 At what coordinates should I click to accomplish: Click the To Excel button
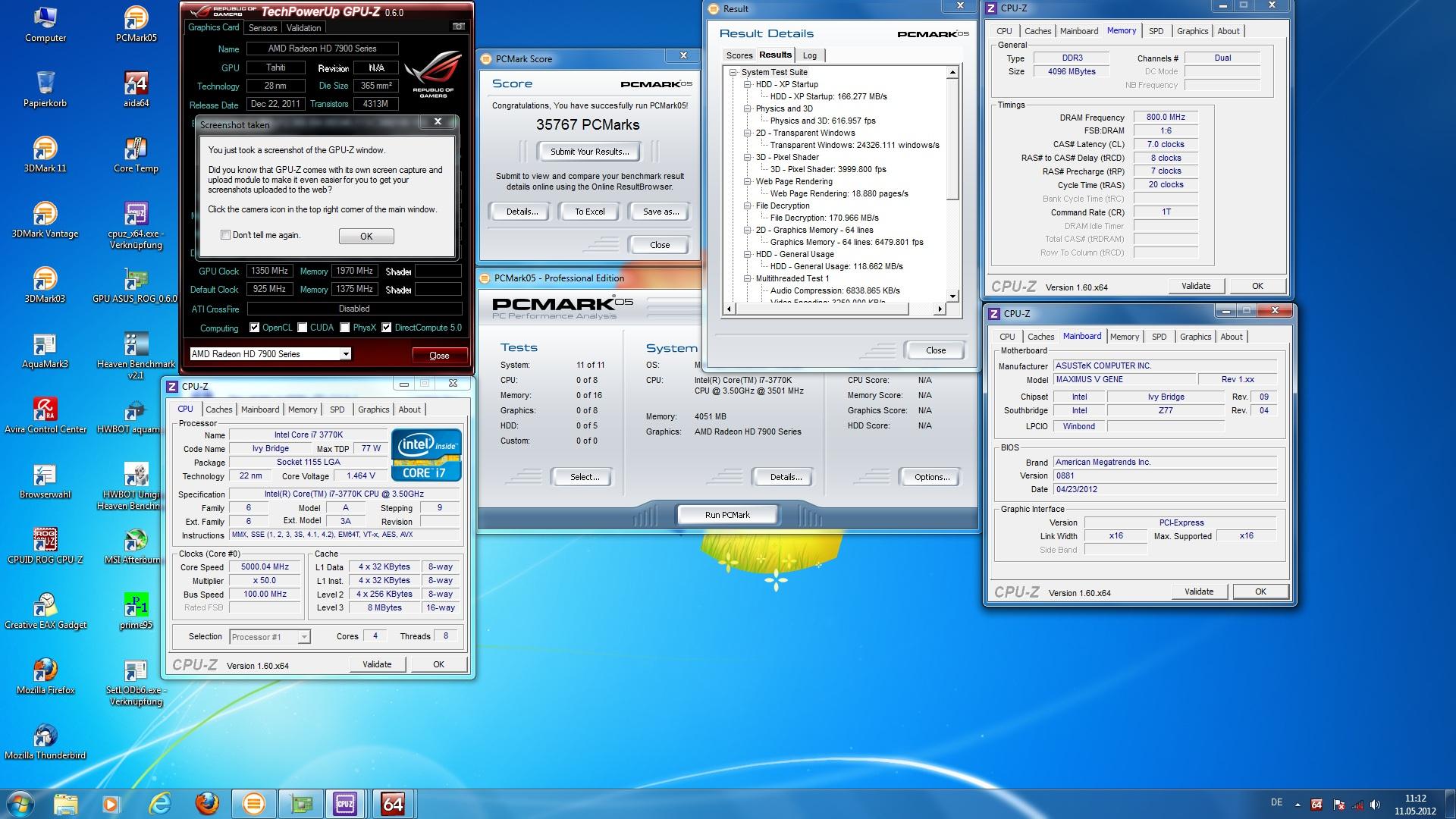589,212
